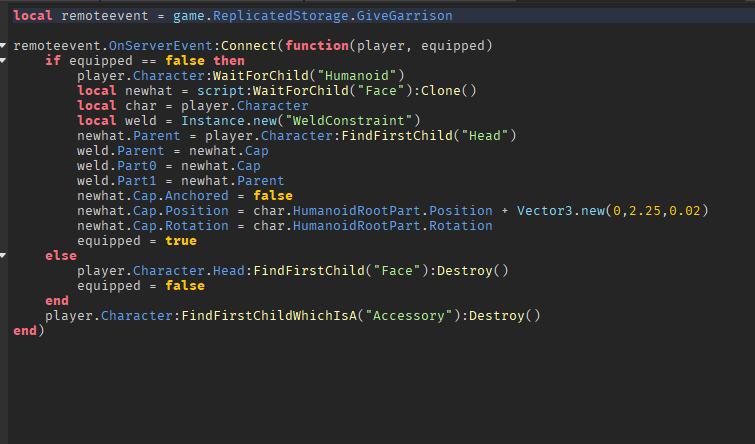Click the 'Connect' method name
Screen dimensions: 755x444
click(249, 46)
